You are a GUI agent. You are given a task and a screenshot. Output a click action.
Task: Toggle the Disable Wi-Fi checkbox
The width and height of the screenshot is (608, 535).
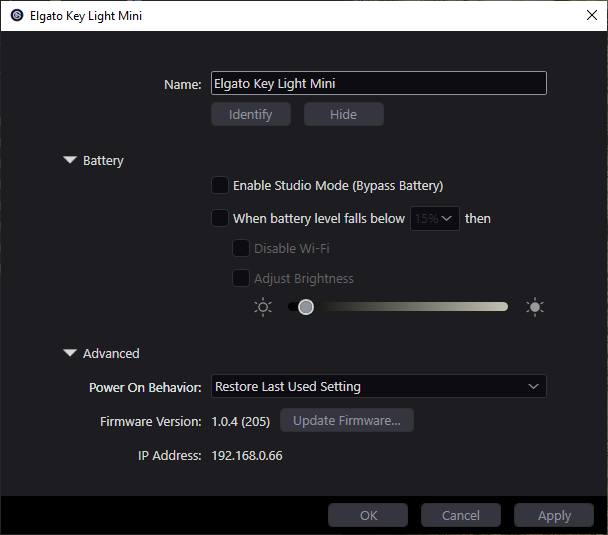click(241, 248)
